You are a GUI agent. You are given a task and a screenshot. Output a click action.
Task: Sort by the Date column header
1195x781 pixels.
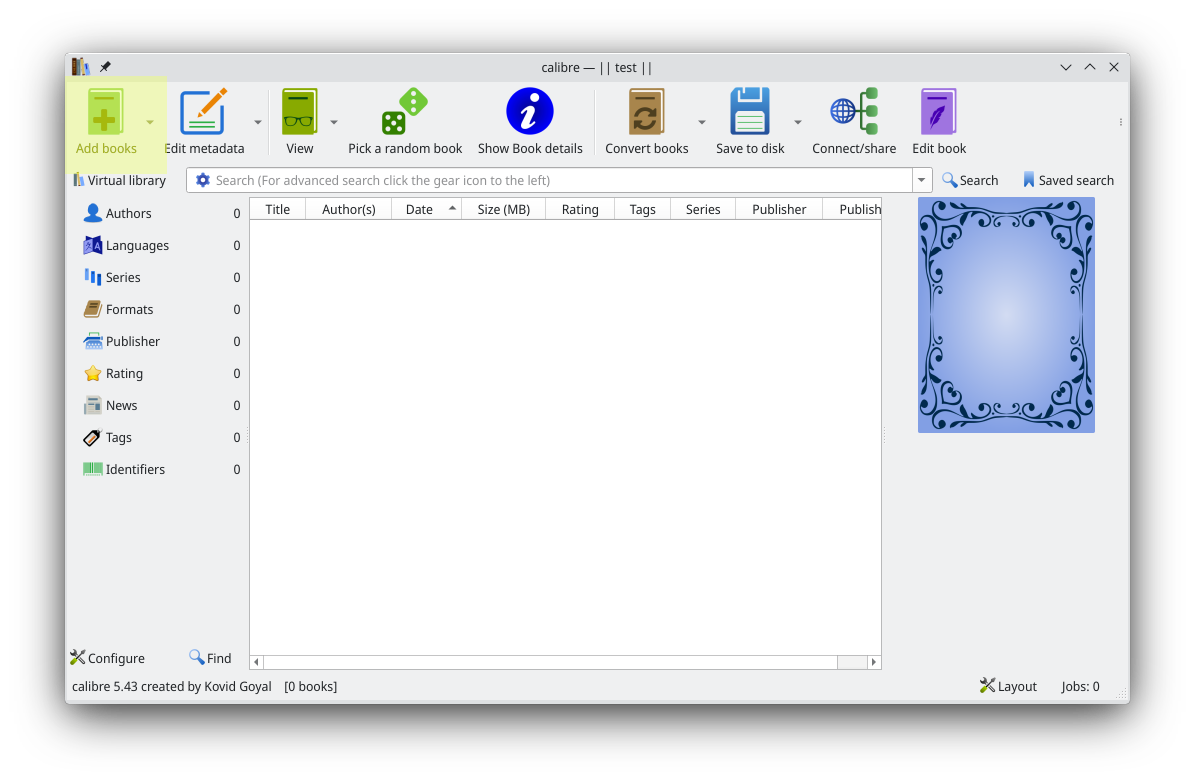pos(419,209)
